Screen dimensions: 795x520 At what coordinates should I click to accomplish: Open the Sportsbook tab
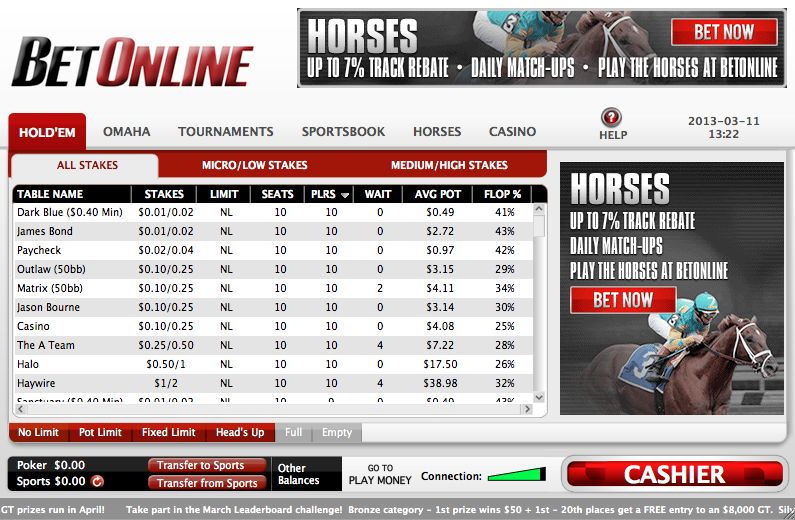(343, 131)
